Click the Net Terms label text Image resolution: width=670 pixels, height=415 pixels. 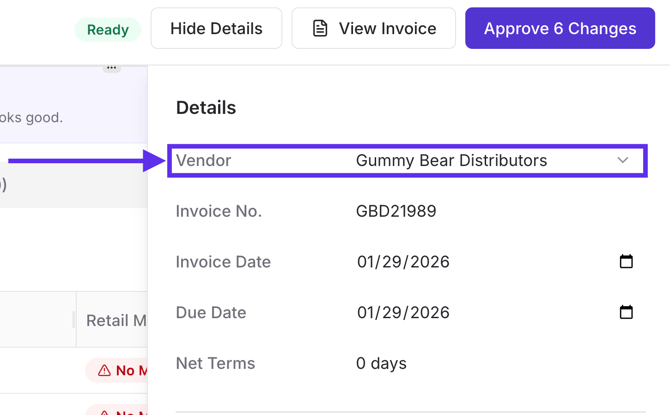tap(215, 363)
